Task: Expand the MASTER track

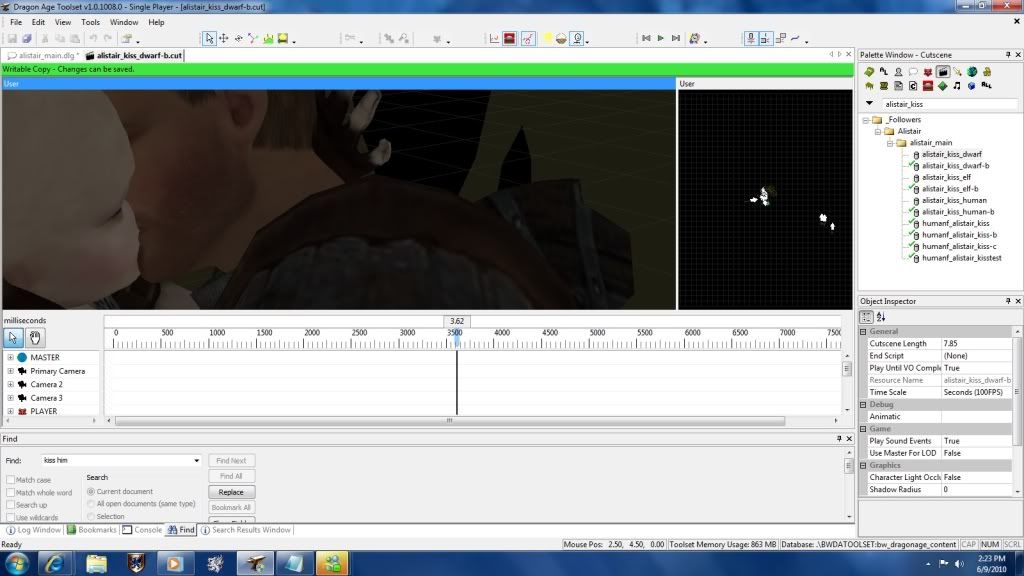Action: tap(10, 357)
